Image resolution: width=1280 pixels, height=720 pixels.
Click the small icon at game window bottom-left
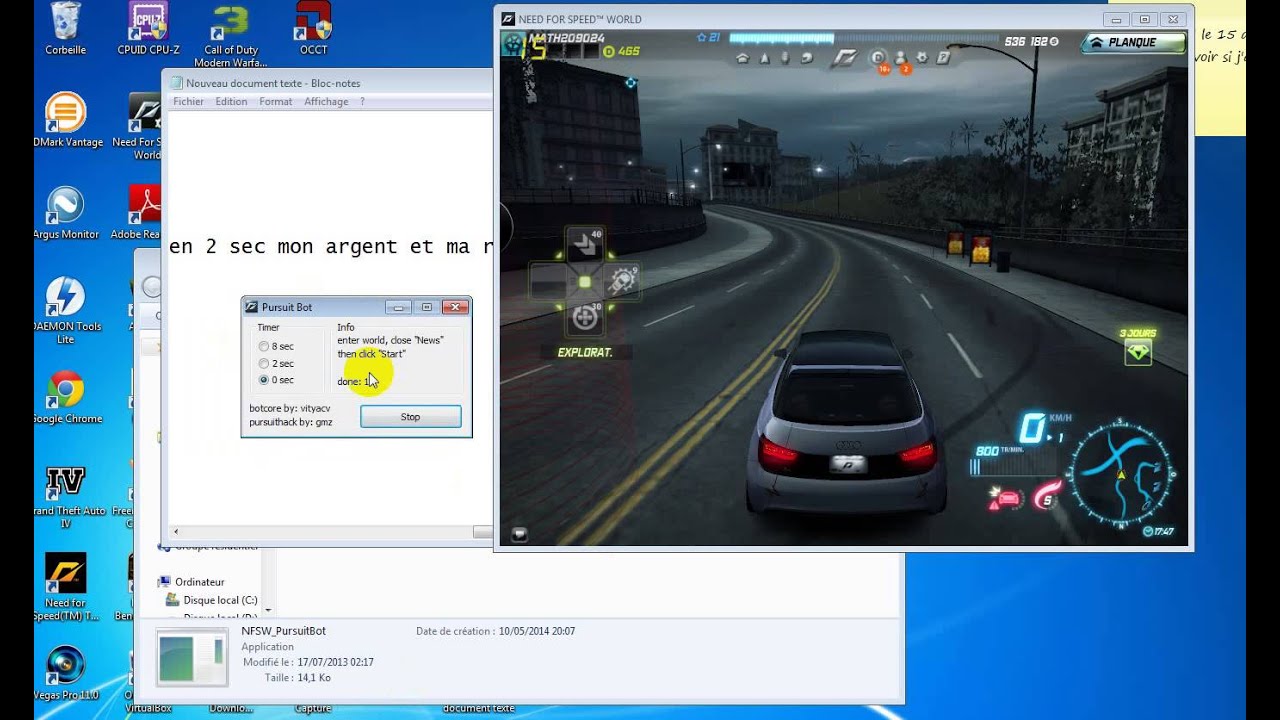point(518,536)
